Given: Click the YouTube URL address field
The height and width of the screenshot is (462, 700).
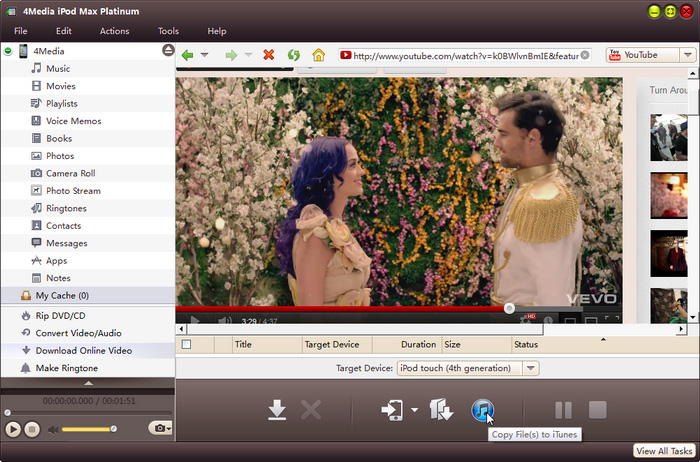Looking at the screenshot, I should click(x=464, y=55).
